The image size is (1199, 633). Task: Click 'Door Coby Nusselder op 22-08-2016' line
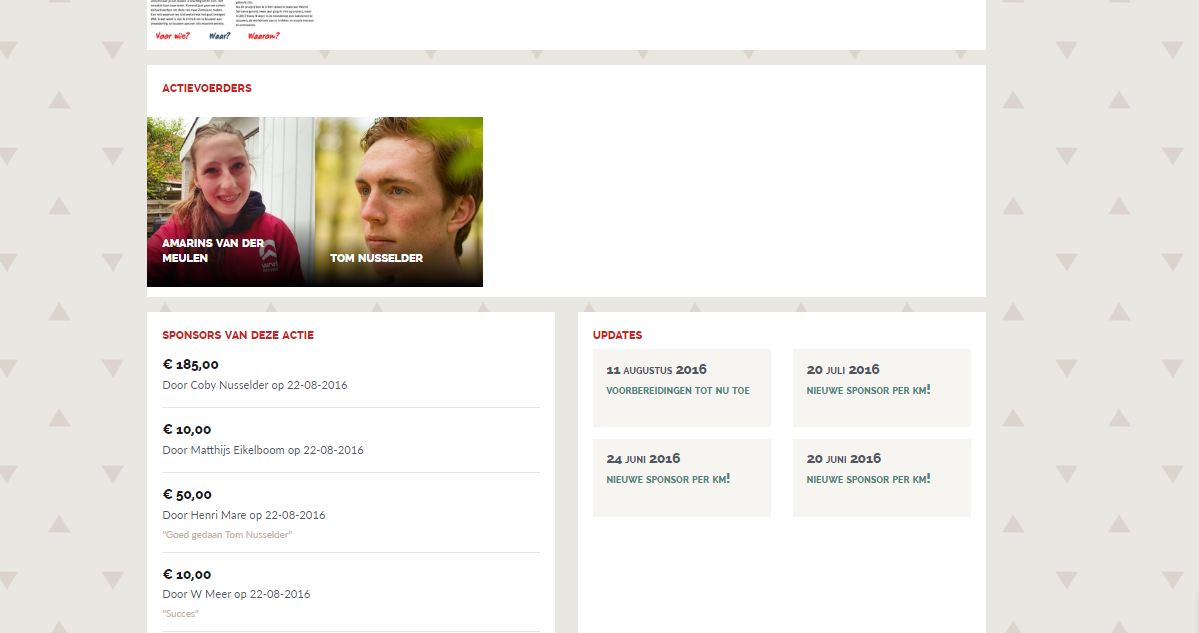255,385
